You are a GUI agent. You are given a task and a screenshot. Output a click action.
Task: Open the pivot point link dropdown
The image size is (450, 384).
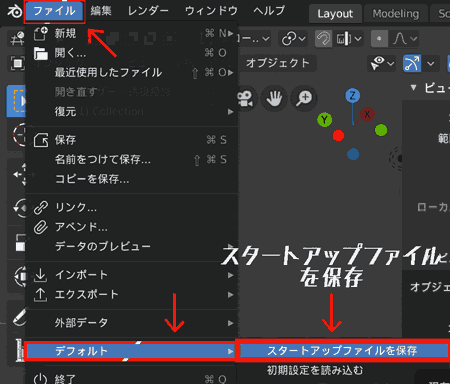[294, 39]
